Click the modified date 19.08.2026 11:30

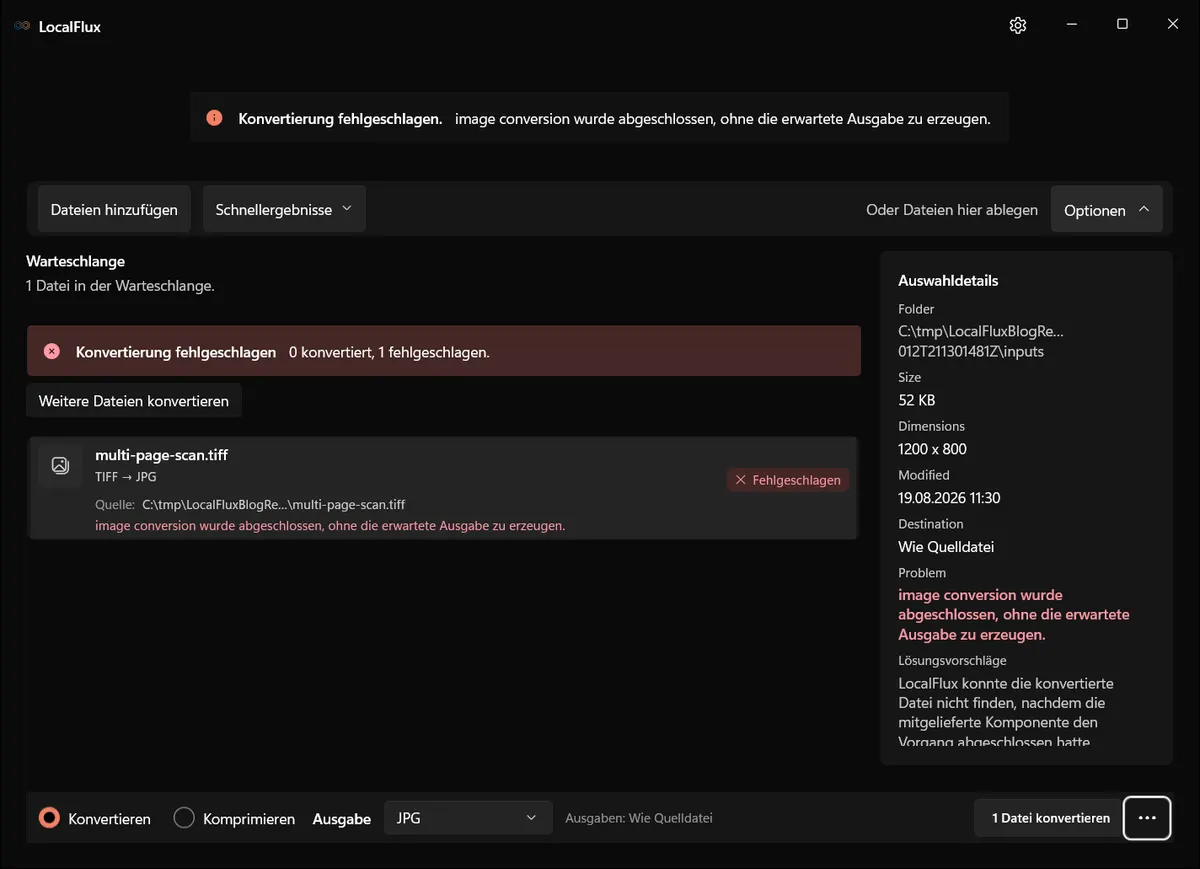point(949,498)
